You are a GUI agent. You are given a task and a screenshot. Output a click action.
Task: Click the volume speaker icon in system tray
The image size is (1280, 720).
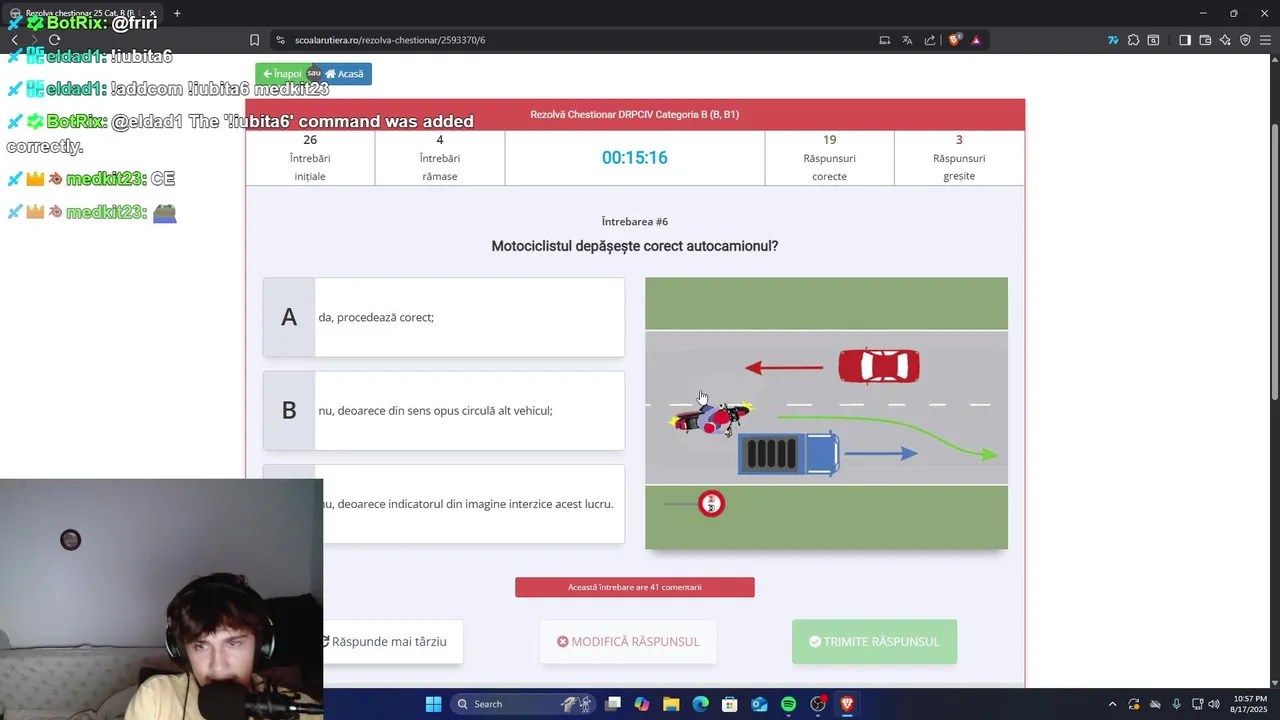[1214, 704]
